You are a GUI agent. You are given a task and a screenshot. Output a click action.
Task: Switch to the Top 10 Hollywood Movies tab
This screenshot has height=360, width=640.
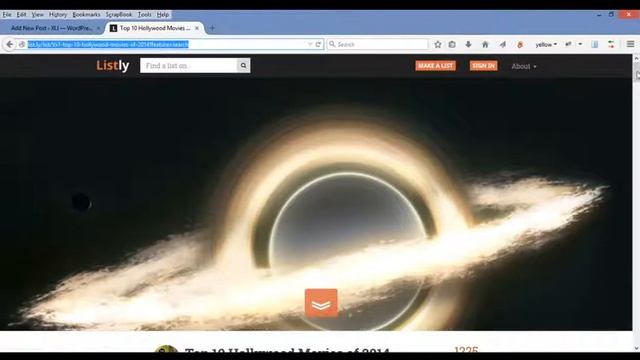155,28
